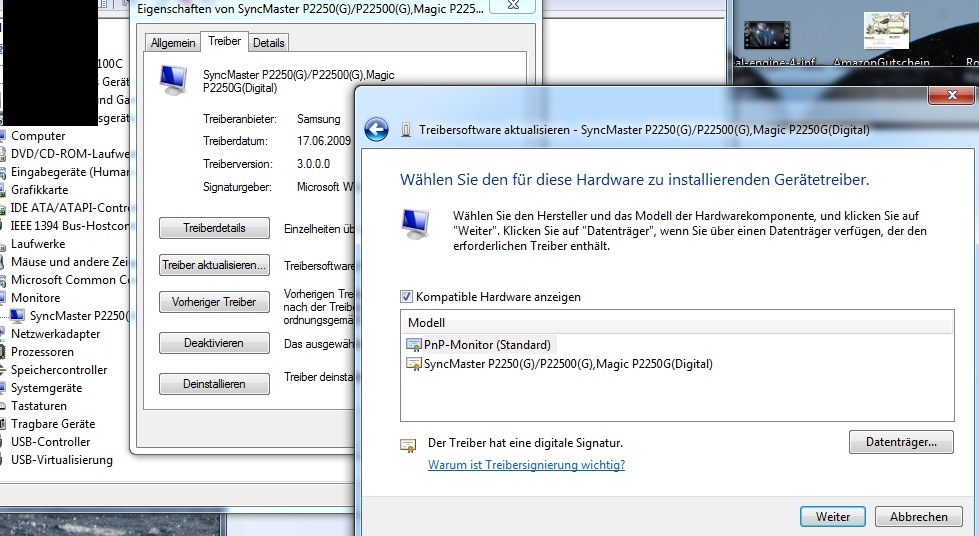Click the Treiberdetails button
Image resolution: width=979 pixels, height=536 pixels.
click(214, 228)
